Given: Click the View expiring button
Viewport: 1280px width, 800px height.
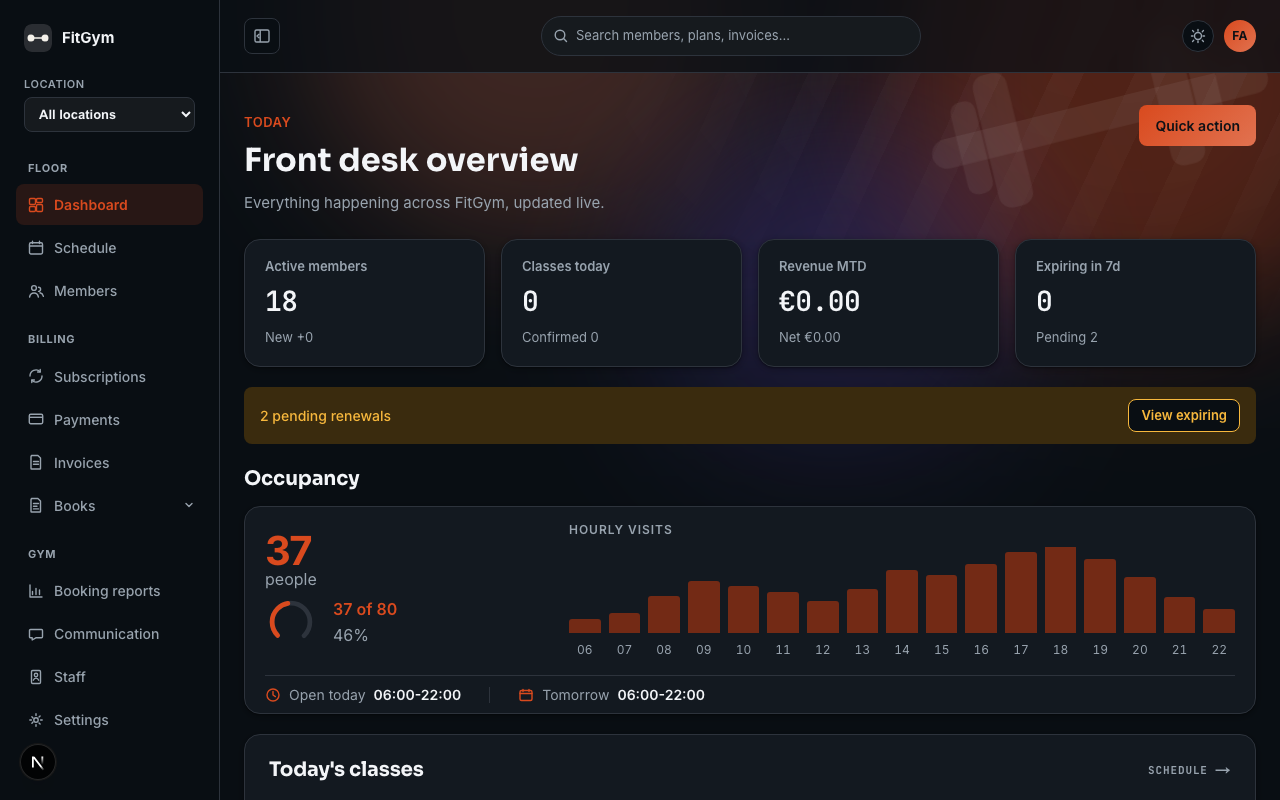Looking at the screenshot, I should (x=1184, y=416).
